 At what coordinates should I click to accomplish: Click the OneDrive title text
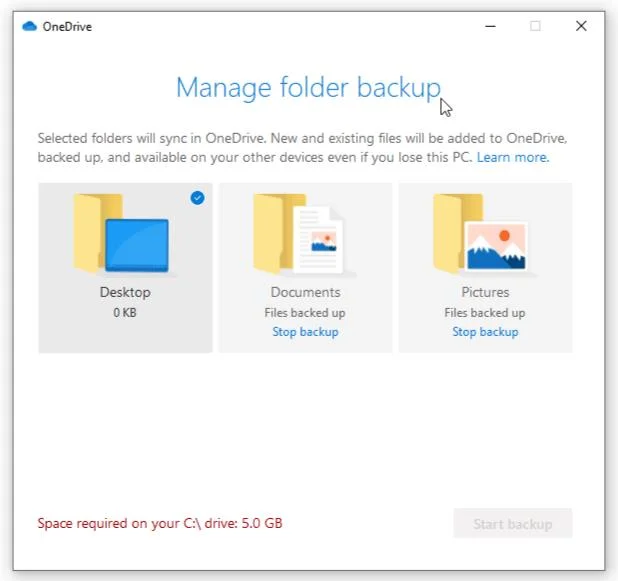(67, 26)
